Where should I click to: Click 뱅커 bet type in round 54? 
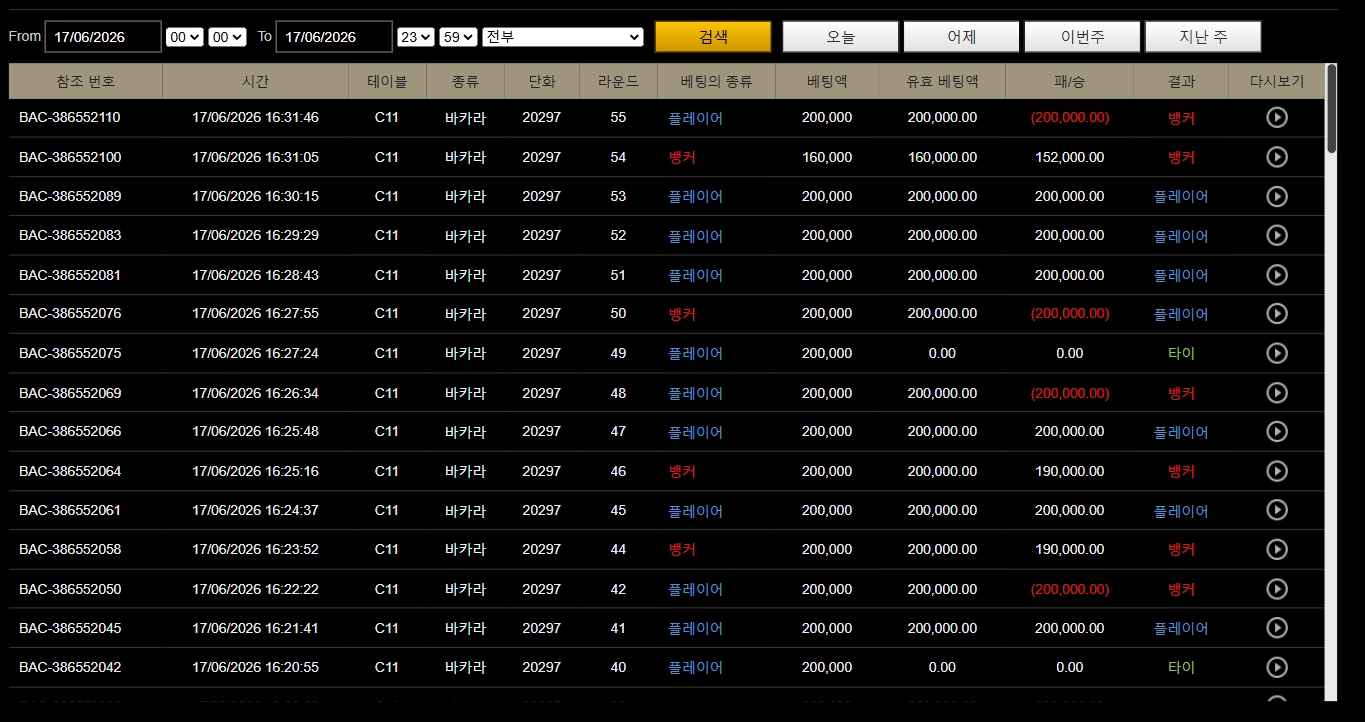pyautogui.click(x=682, y=157)
